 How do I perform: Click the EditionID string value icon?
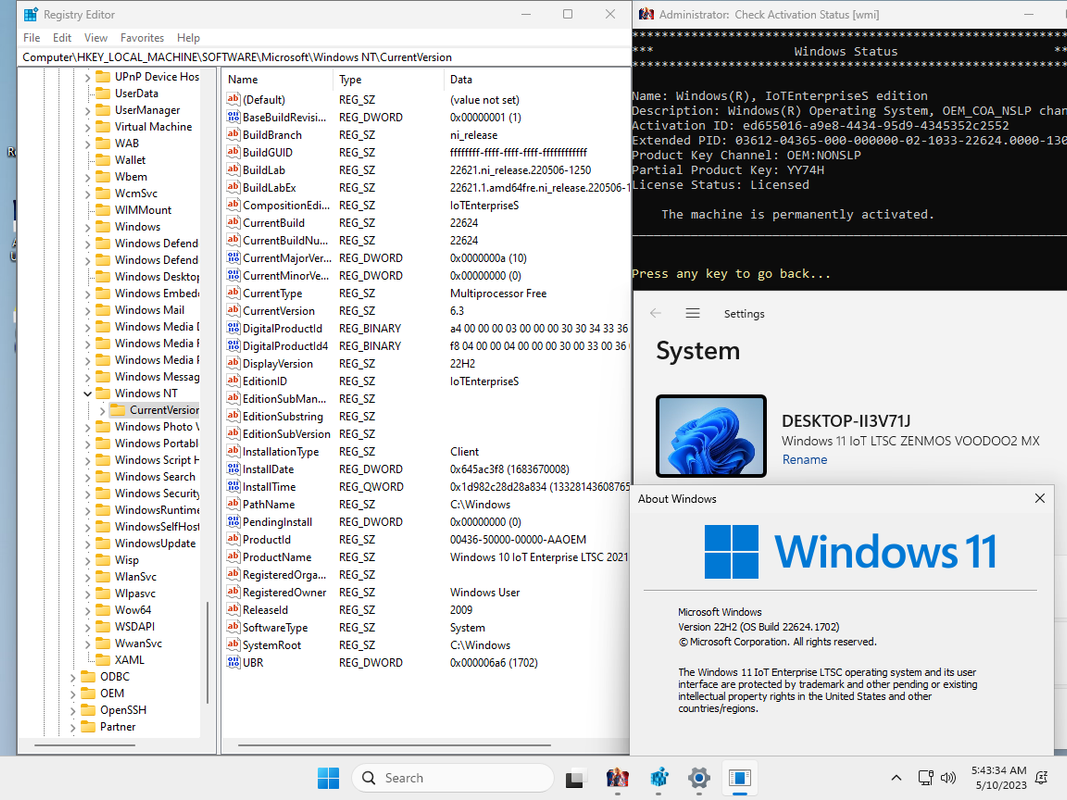pyautogui.click(x=233, y=381)
